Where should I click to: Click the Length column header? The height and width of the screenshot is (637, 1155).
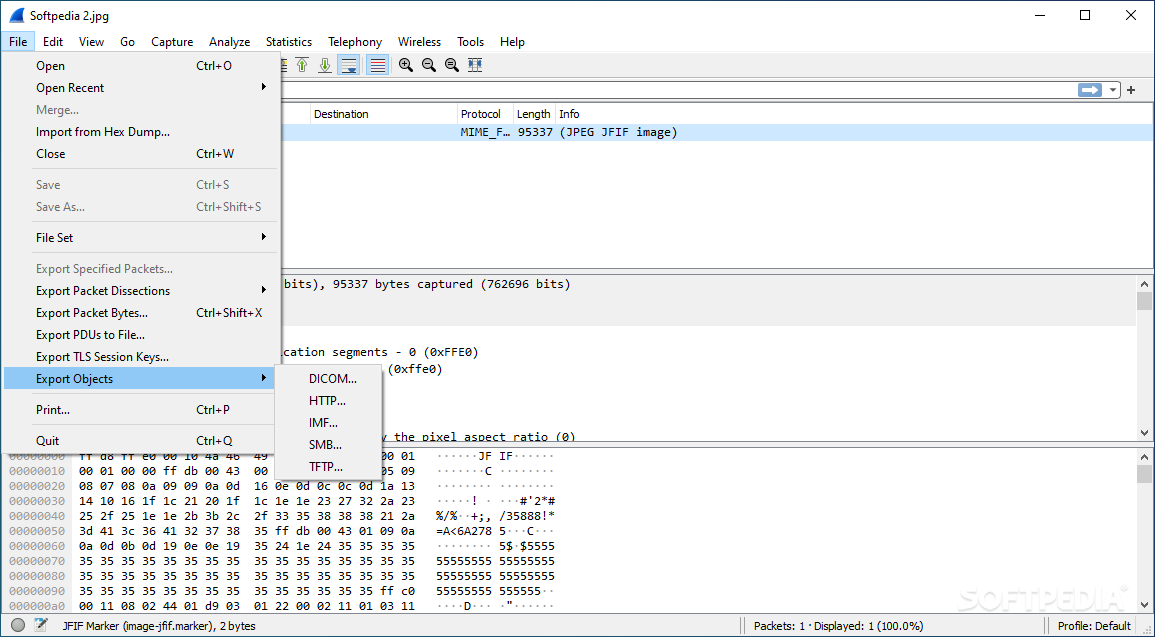[534, 114]
